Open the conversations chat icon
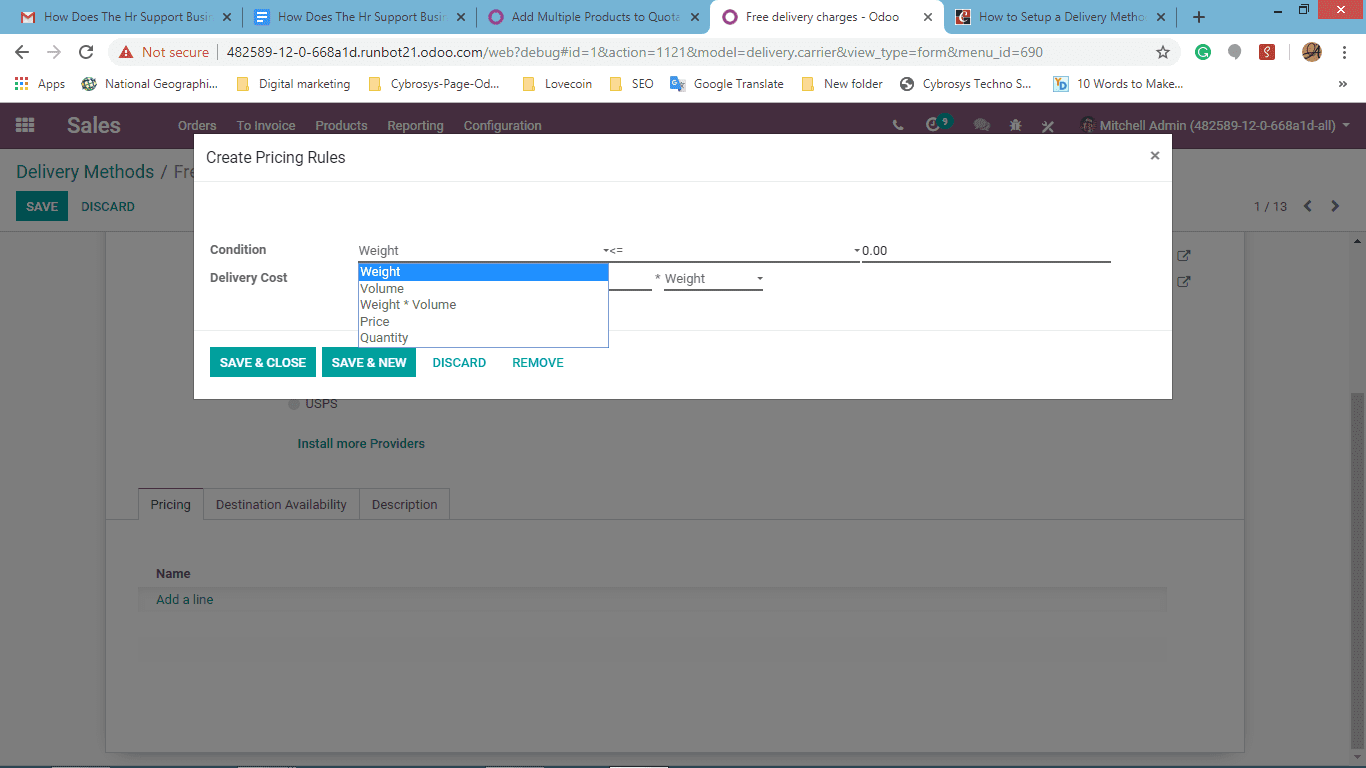 (982, 125)
